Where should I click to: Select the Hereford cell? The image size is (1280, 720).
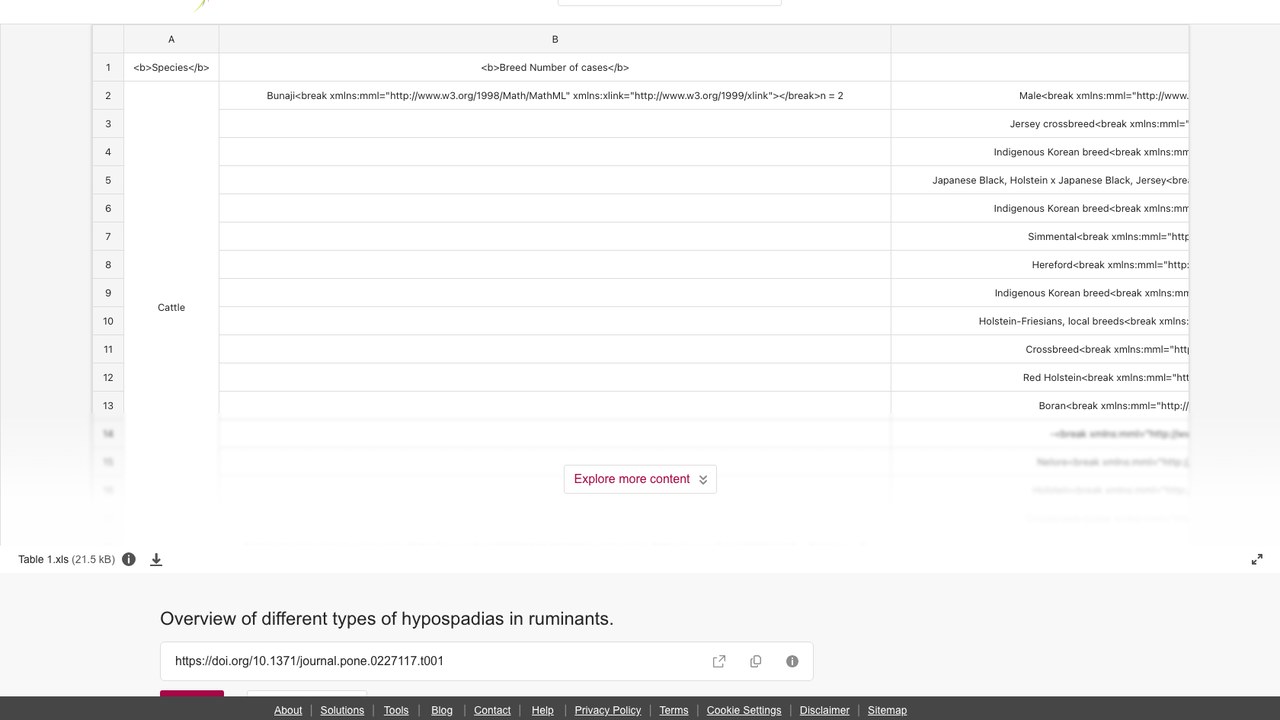pyautogui.click(x=1040, y=265)
